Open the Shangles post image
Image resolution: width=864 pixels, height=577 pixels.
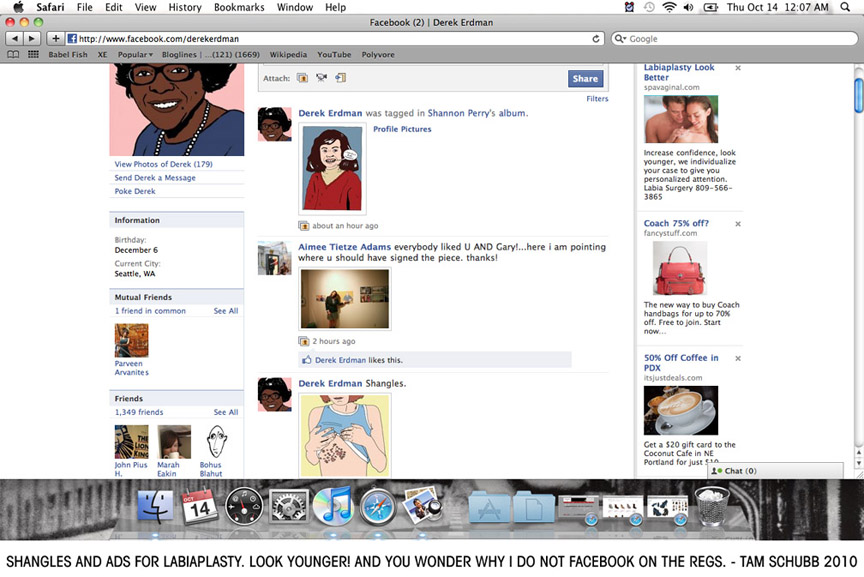coord(344,435)
